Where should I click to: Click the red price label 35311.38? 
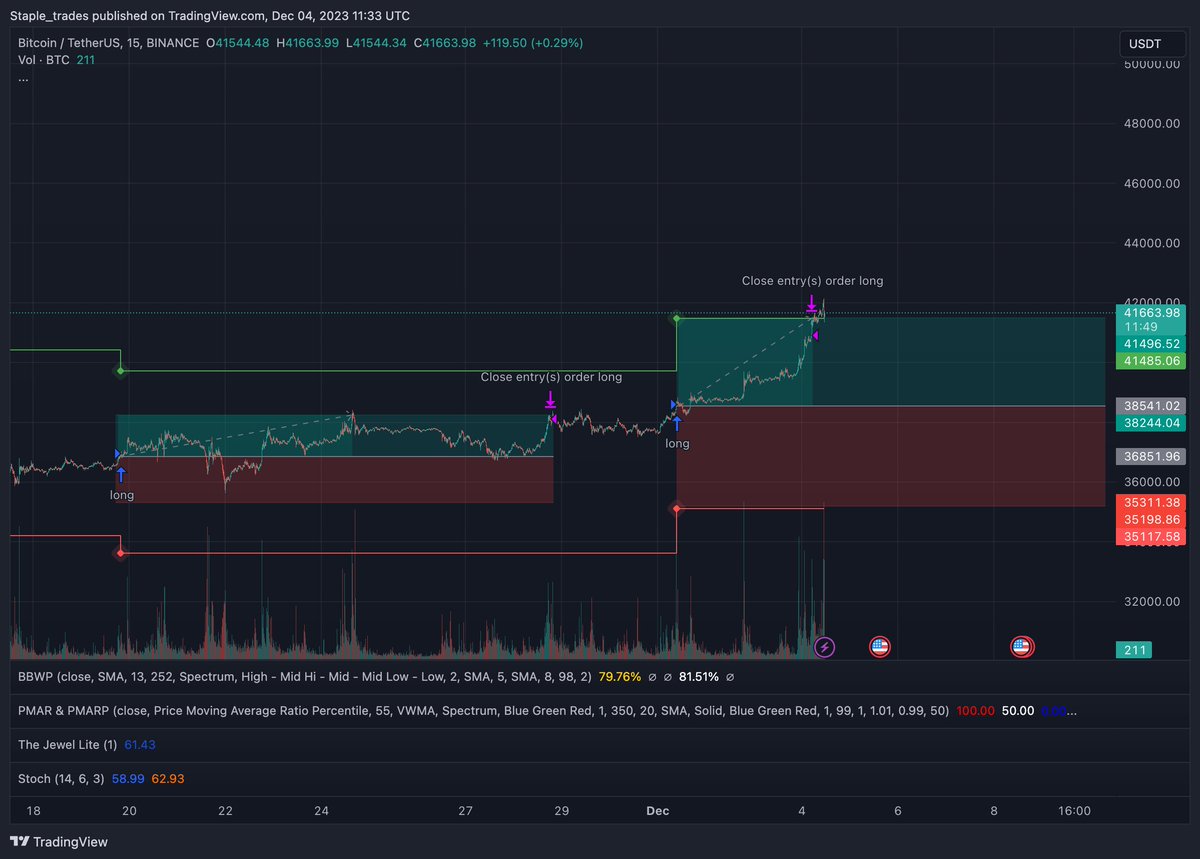click(x=1152, y=502)
